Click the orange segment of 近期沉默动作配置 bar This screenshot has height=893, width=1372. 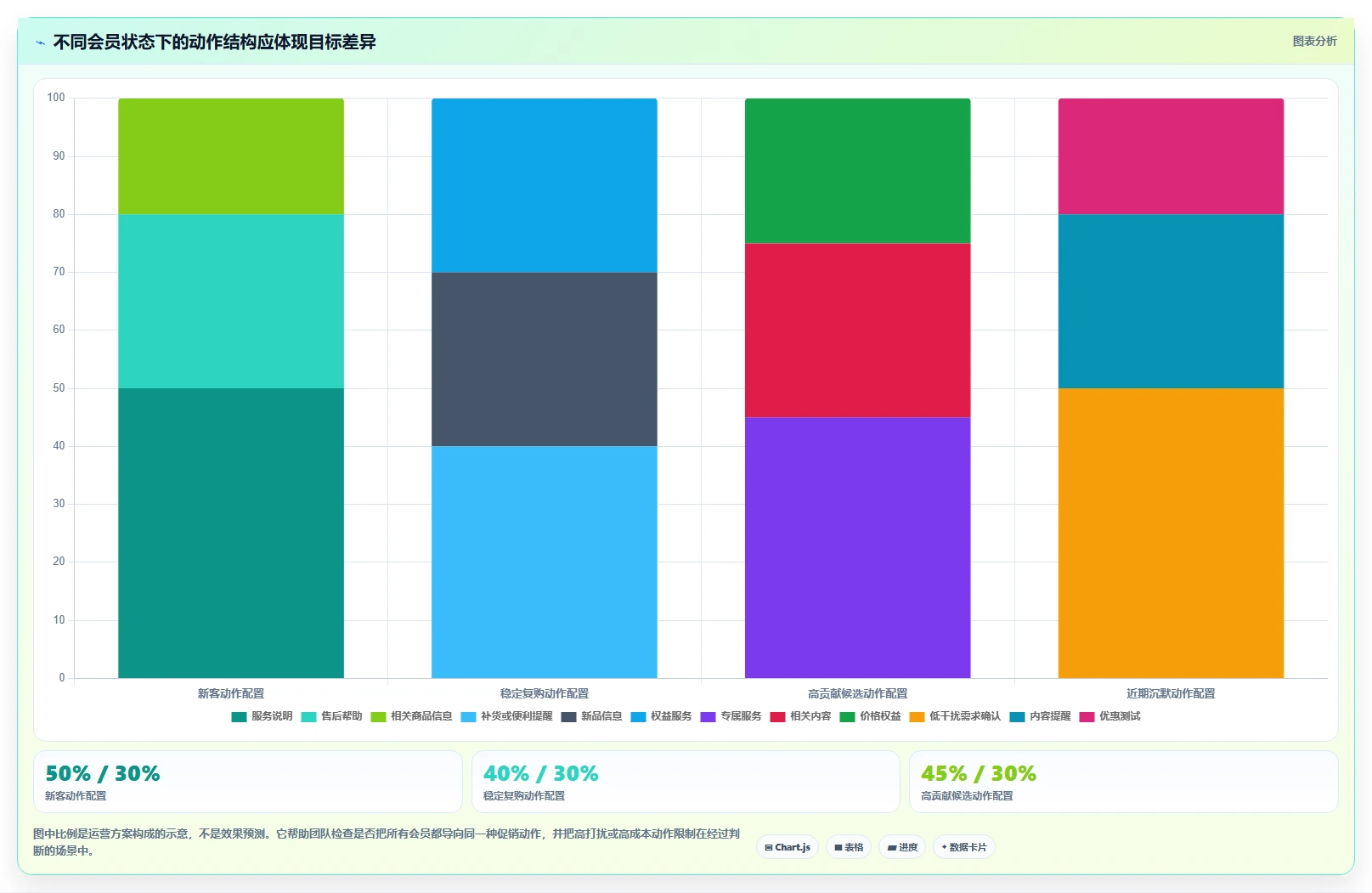pos(1171,533)
